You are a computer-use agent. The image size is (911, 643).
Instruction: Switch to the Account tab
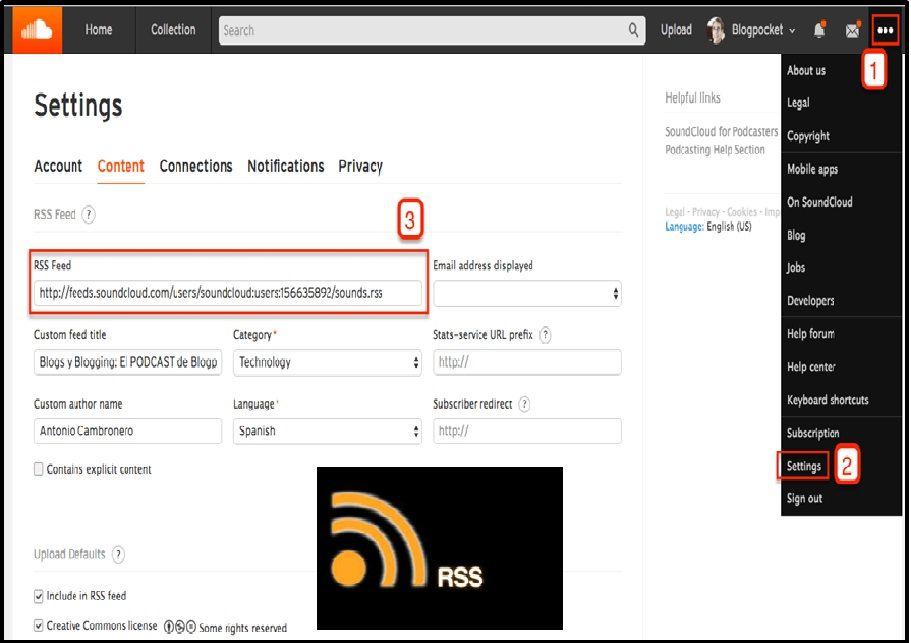(x=58, y=166)
